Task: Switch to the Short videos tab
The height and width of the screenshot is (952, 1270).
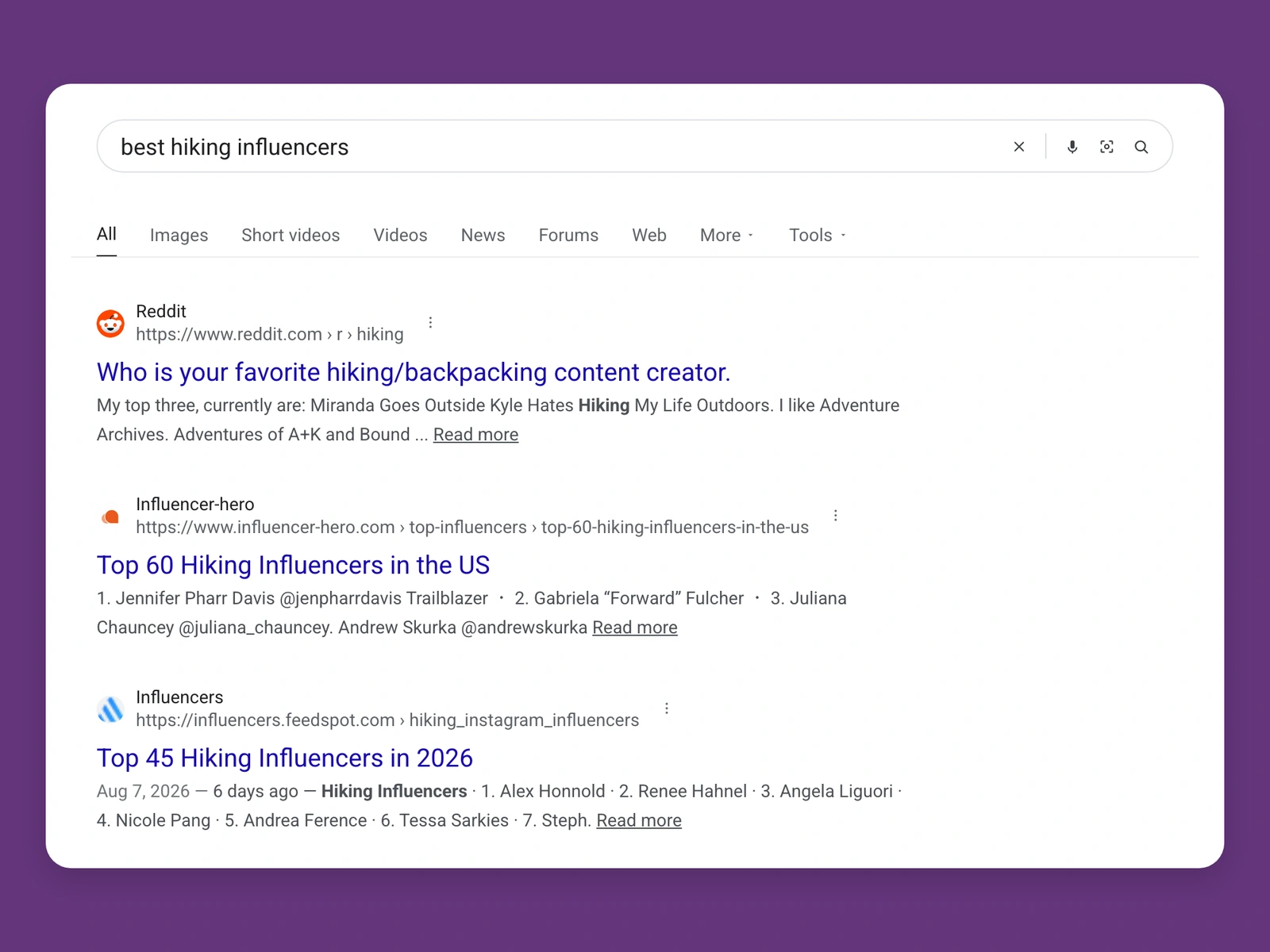Action: tap(291, 235)
